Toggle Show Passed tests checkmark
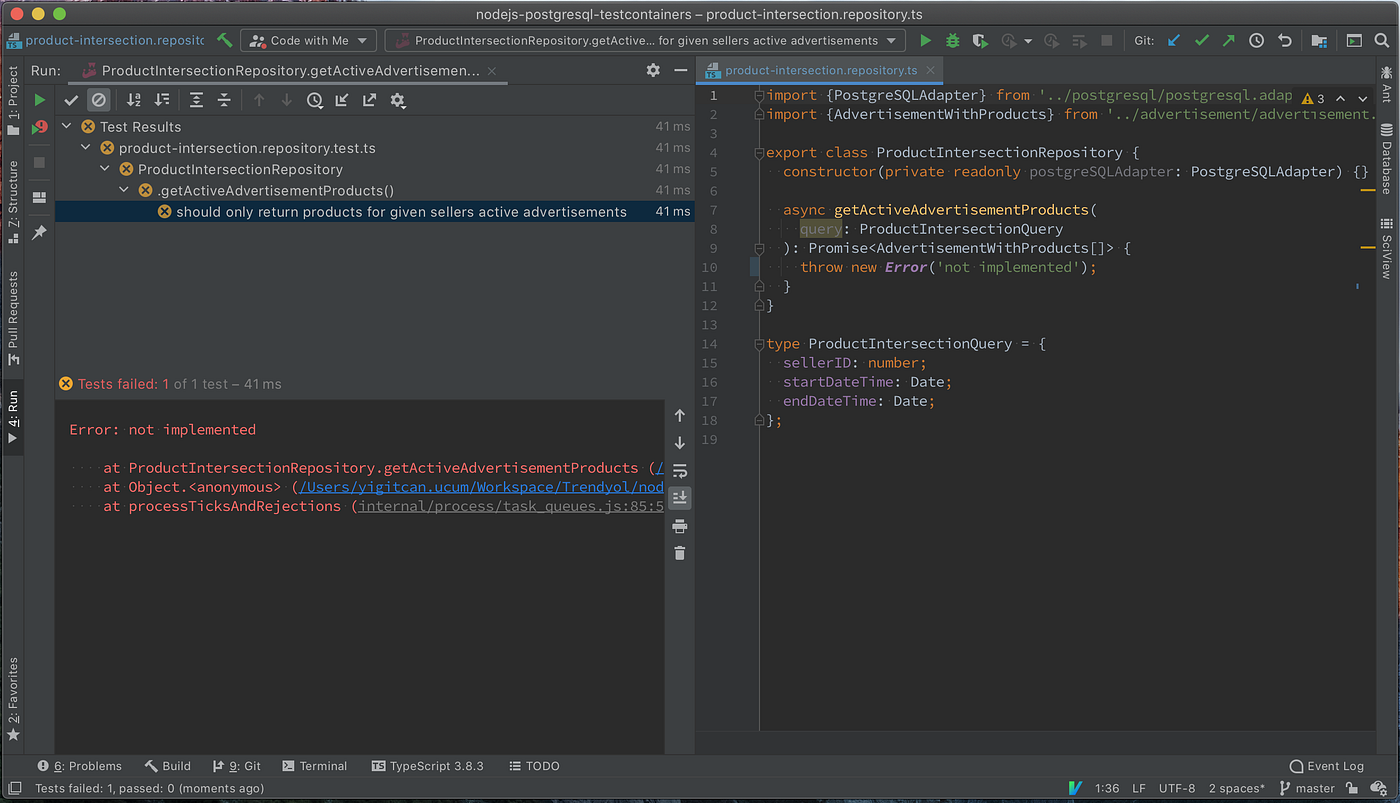Screen dimensions: 1400x803 pyautogui.click(x=71, y=100)
